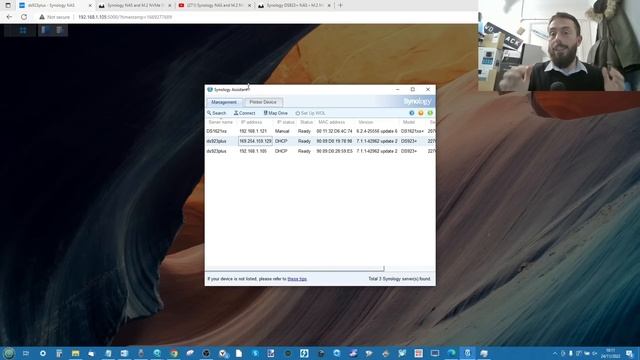The width and height of the screenshot is (640, 360).
Task: Open the Windows Start button
Action: (x=9, y=353)
